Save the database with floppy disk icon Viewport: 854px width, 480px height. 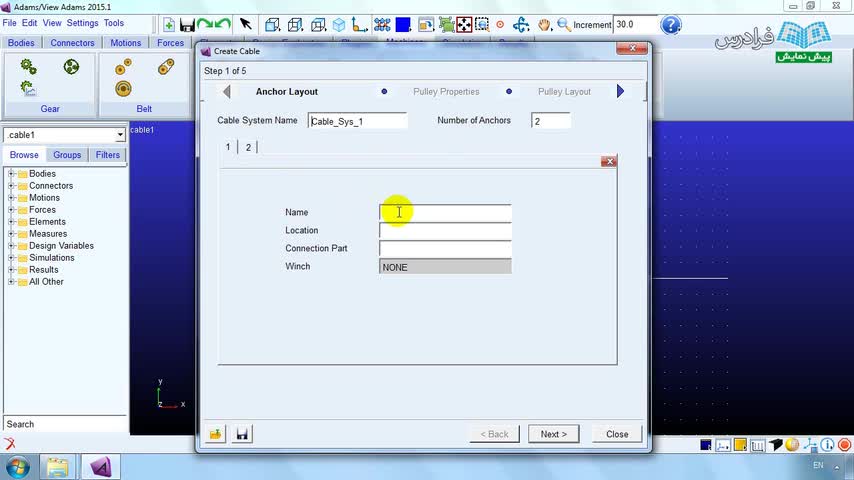coord(187,25)
